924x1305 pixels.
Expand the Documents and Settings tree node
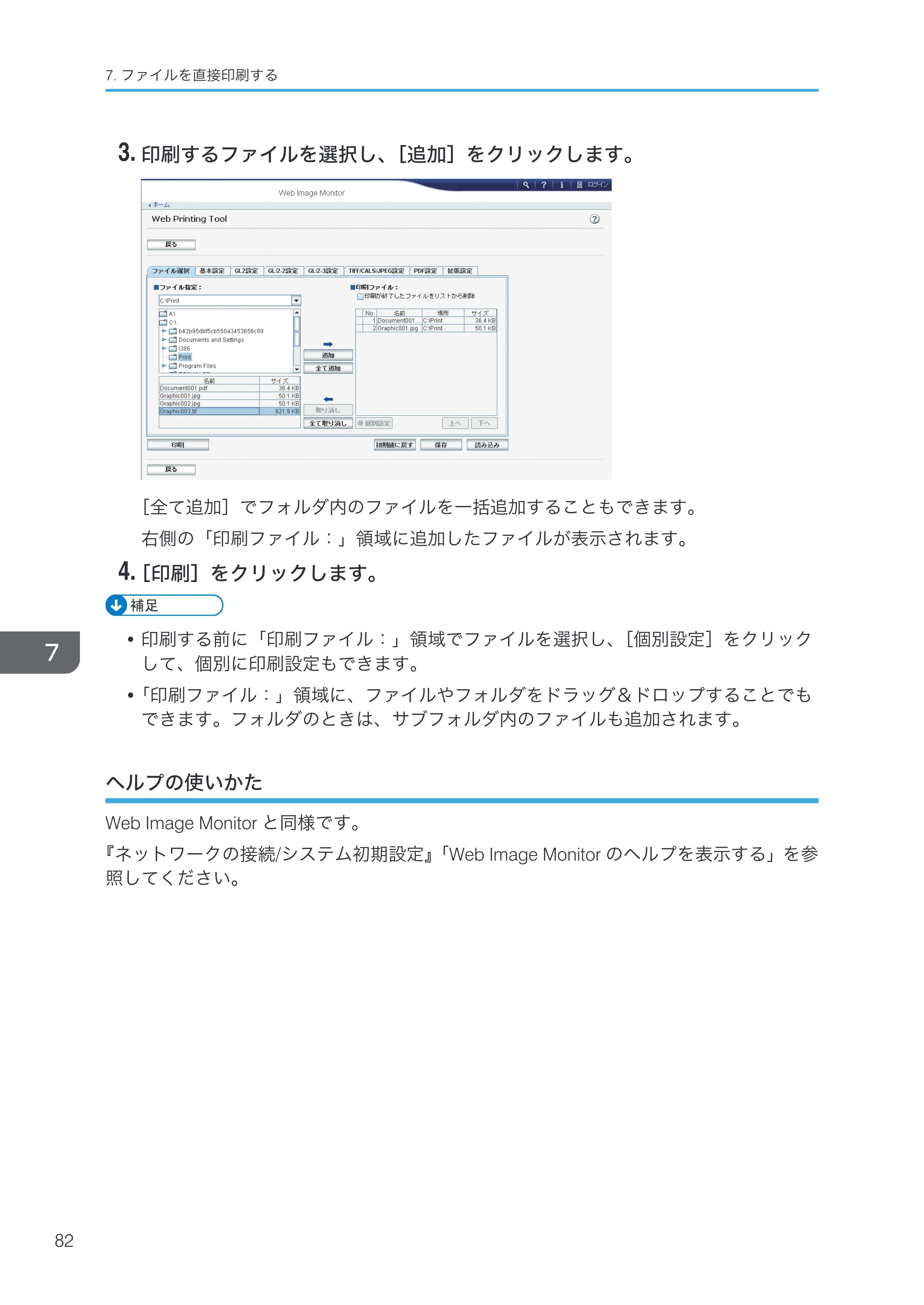point(164,340)
